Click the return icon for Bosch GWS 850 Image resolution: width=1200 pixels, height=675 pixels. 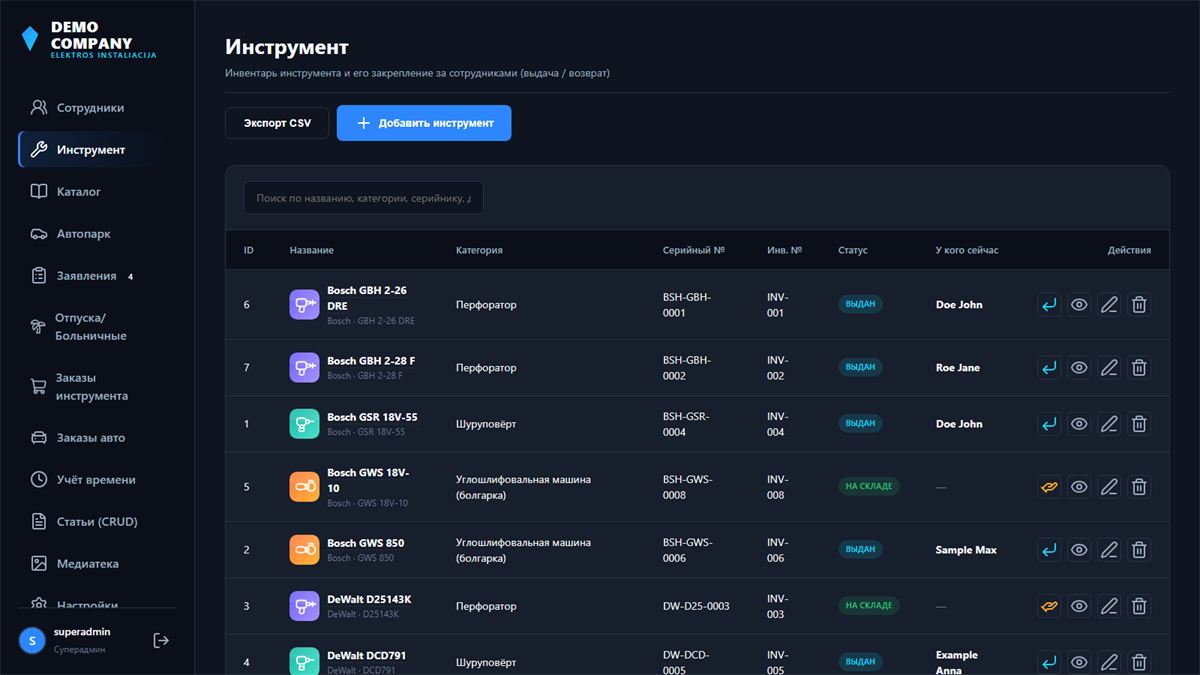click(1049, 550)
